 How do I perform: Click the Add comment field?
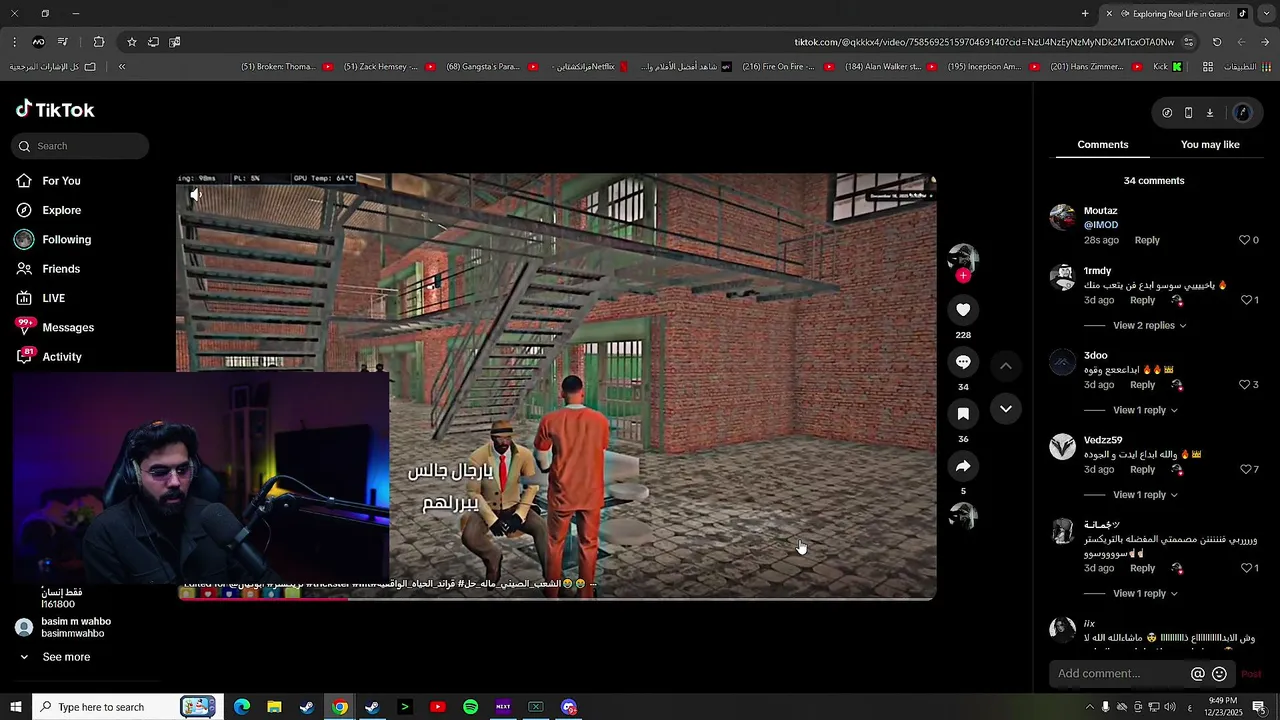pos(1120,674)
